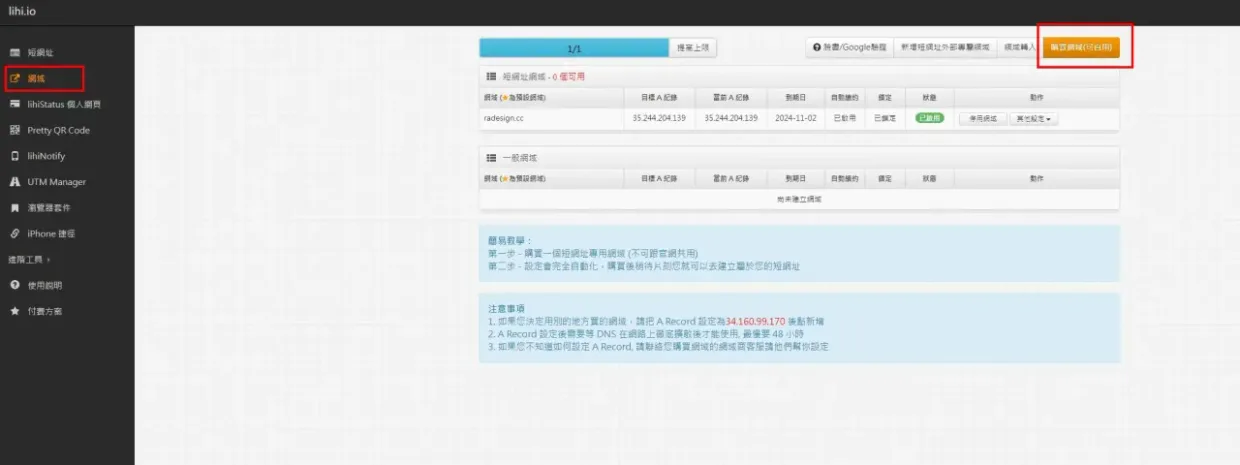The image size is (1240, 465).
Task: Click the 到期日 header in 短網址網域 table
Action: click(795, 97)
